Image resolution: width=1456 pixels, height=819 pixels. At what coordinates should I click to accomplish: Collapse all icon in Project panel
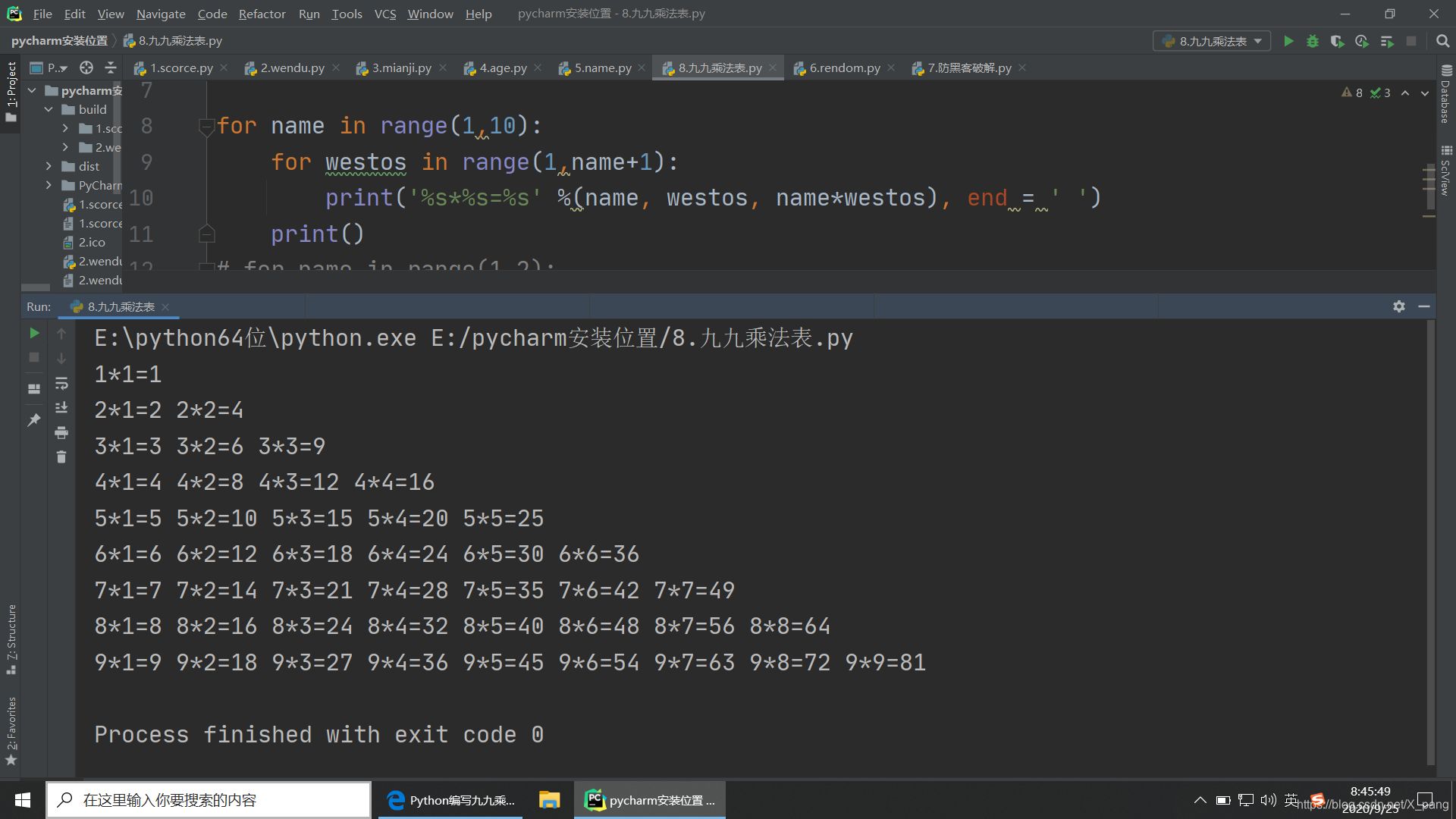(111, 67)
